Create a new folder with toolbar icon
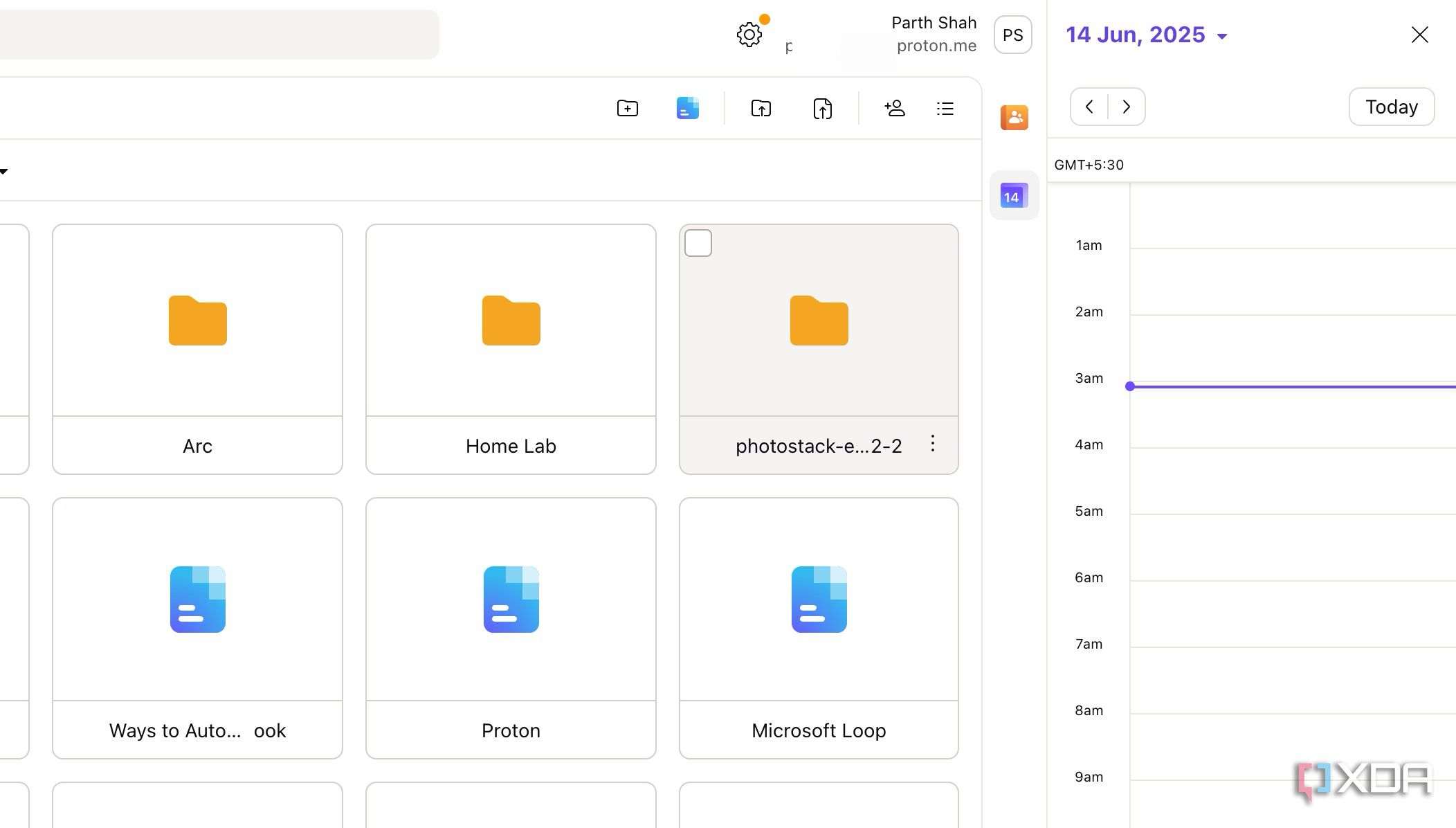Viewport: 1456px width, 828px height. (627, 109)
